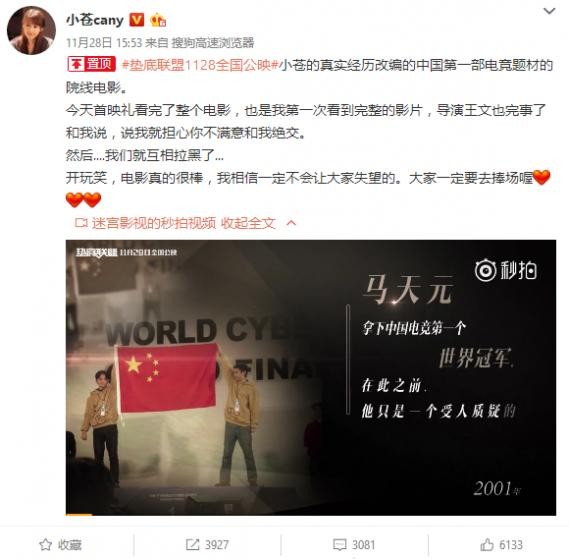Click the 置顶 pinned post tag

92,64
